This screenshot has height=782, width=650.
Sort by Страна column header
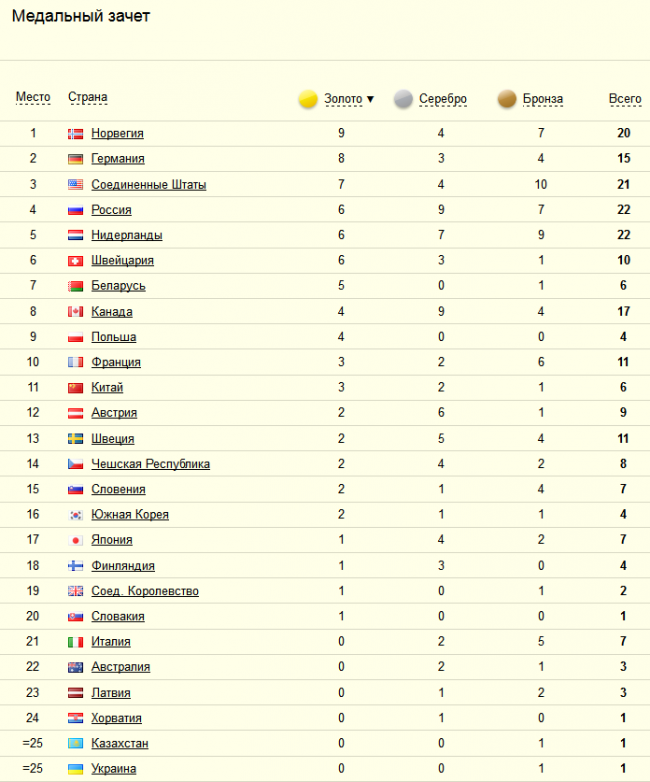pos(88,97)
